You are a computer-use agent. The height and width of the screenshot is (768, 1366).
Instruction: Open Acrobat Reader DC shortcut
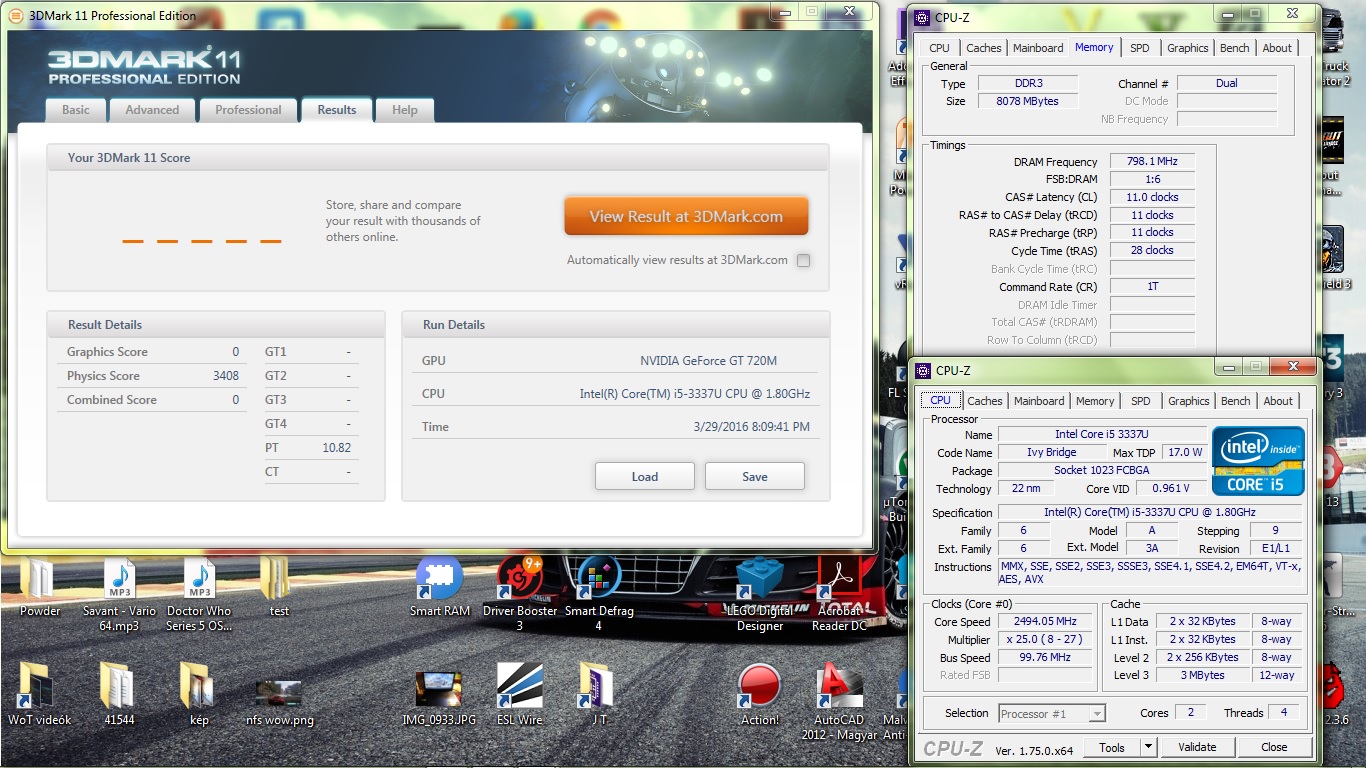[x=840, y=595]
